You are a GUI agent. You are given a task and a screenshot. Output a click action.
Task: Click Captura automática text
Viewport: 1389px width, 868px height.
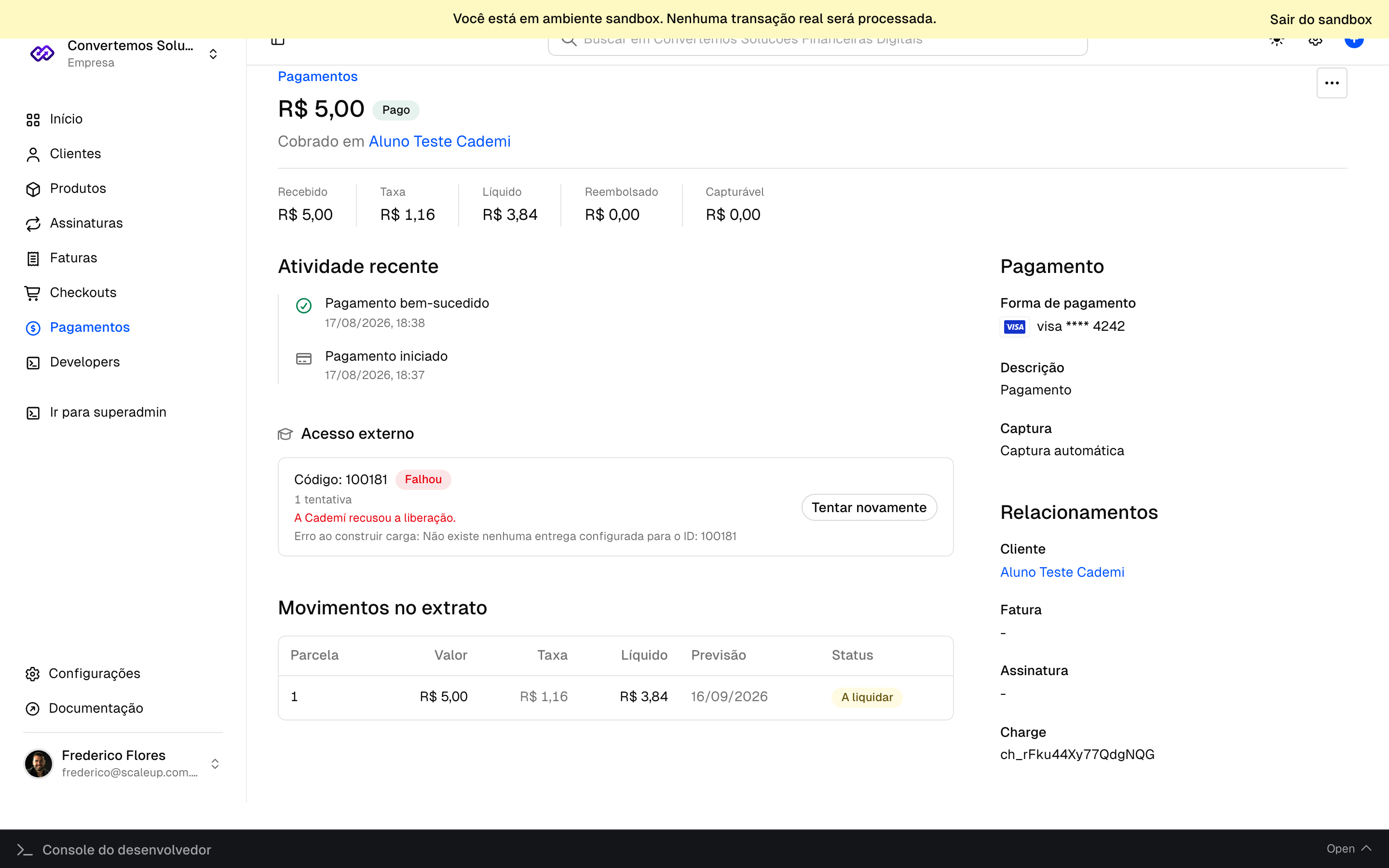coord(1062,451)
